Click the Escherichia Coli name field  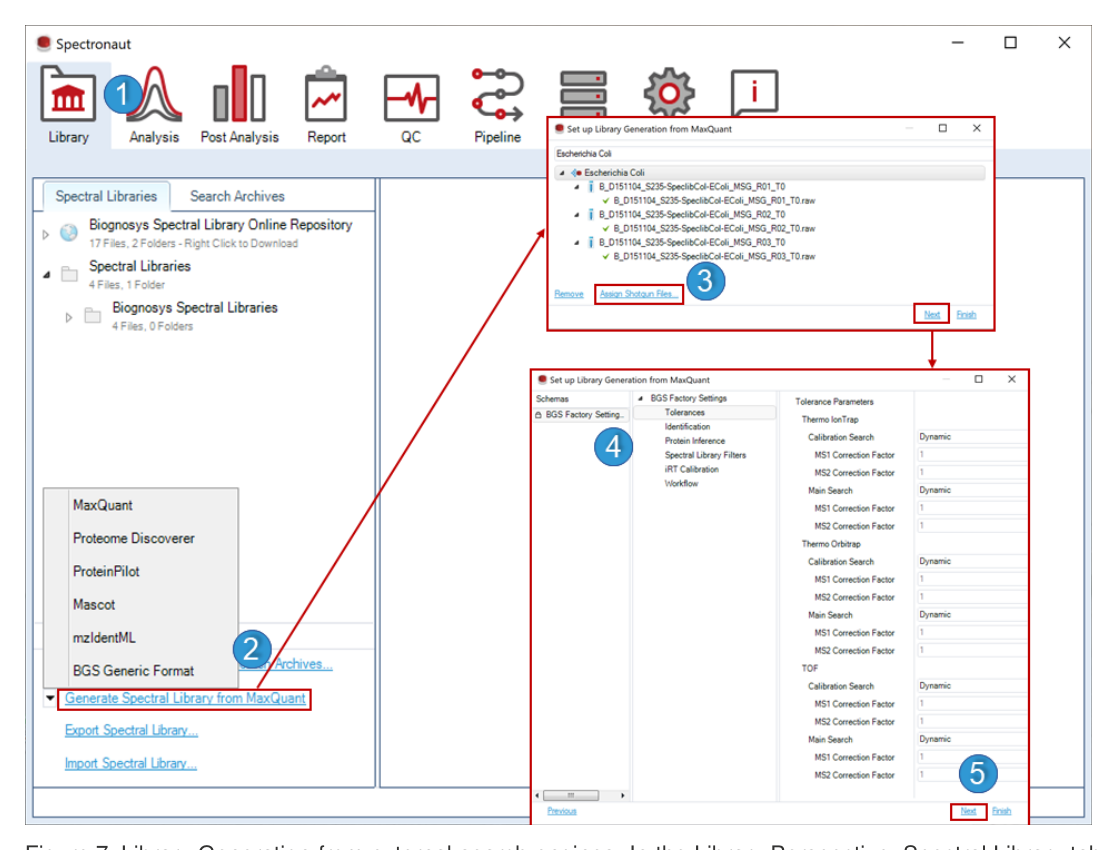pyautogui.click(x=772, y=154)
